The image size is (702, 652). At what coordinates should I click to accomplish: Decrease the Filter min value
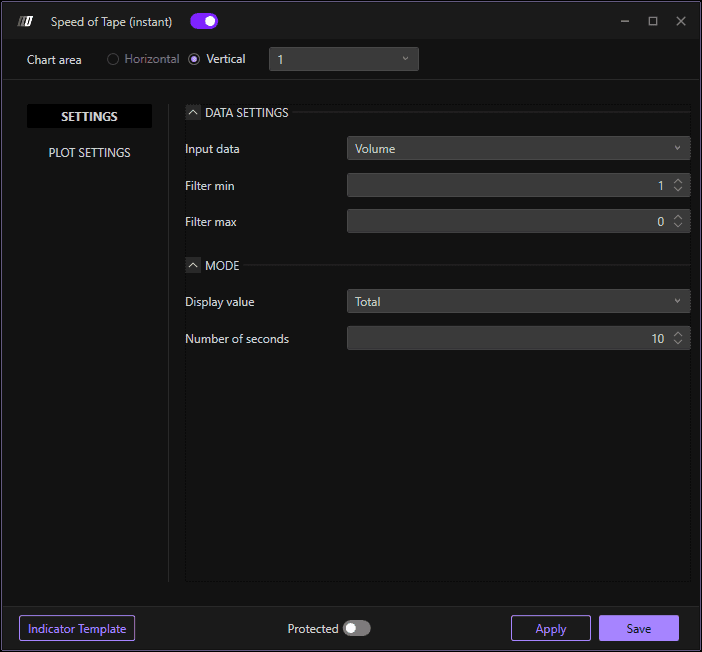tap(678, 189)
